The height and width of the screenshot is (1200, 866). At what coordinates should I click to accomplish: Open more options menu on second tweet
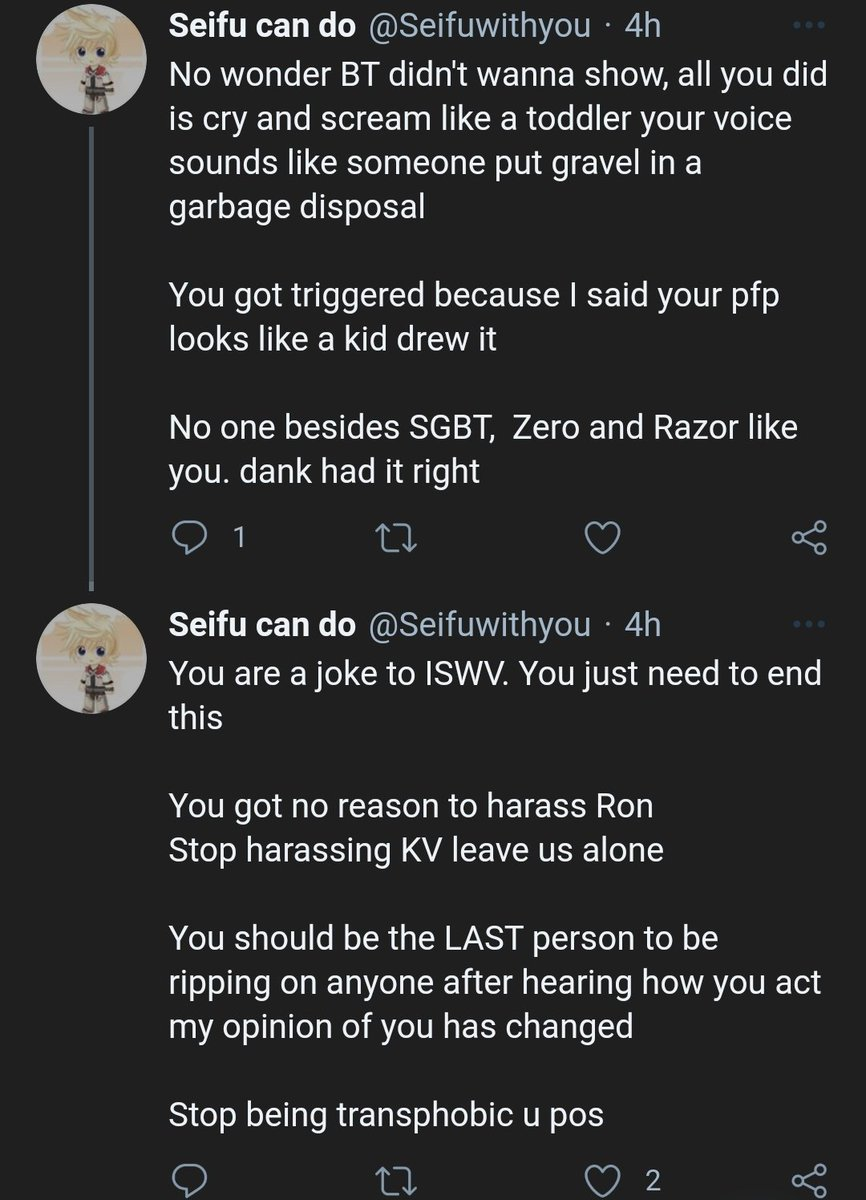(x=810, y=624)
